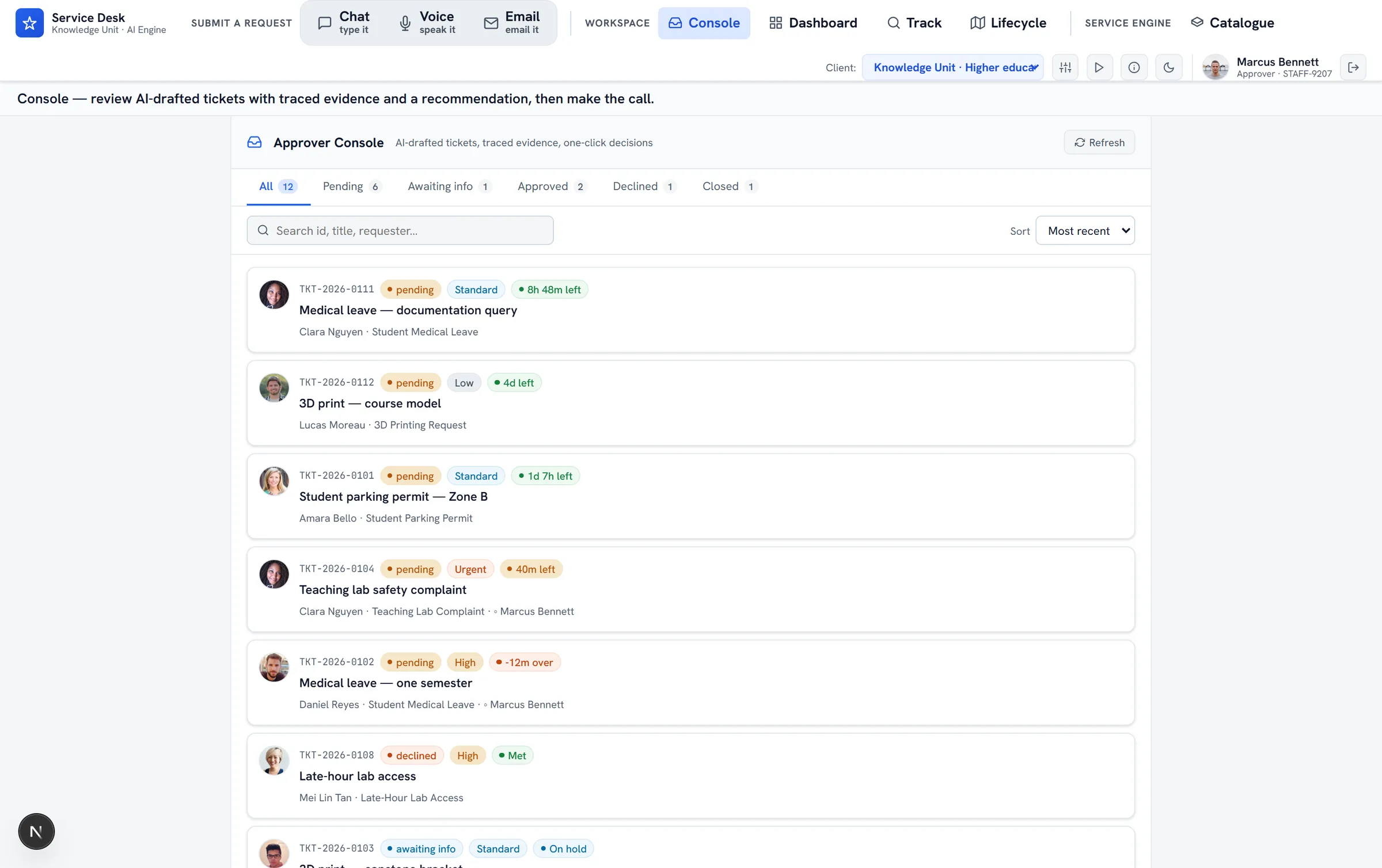Click the Voice microphone icon
1382x868 pixels.
click(x=405, y=23)
